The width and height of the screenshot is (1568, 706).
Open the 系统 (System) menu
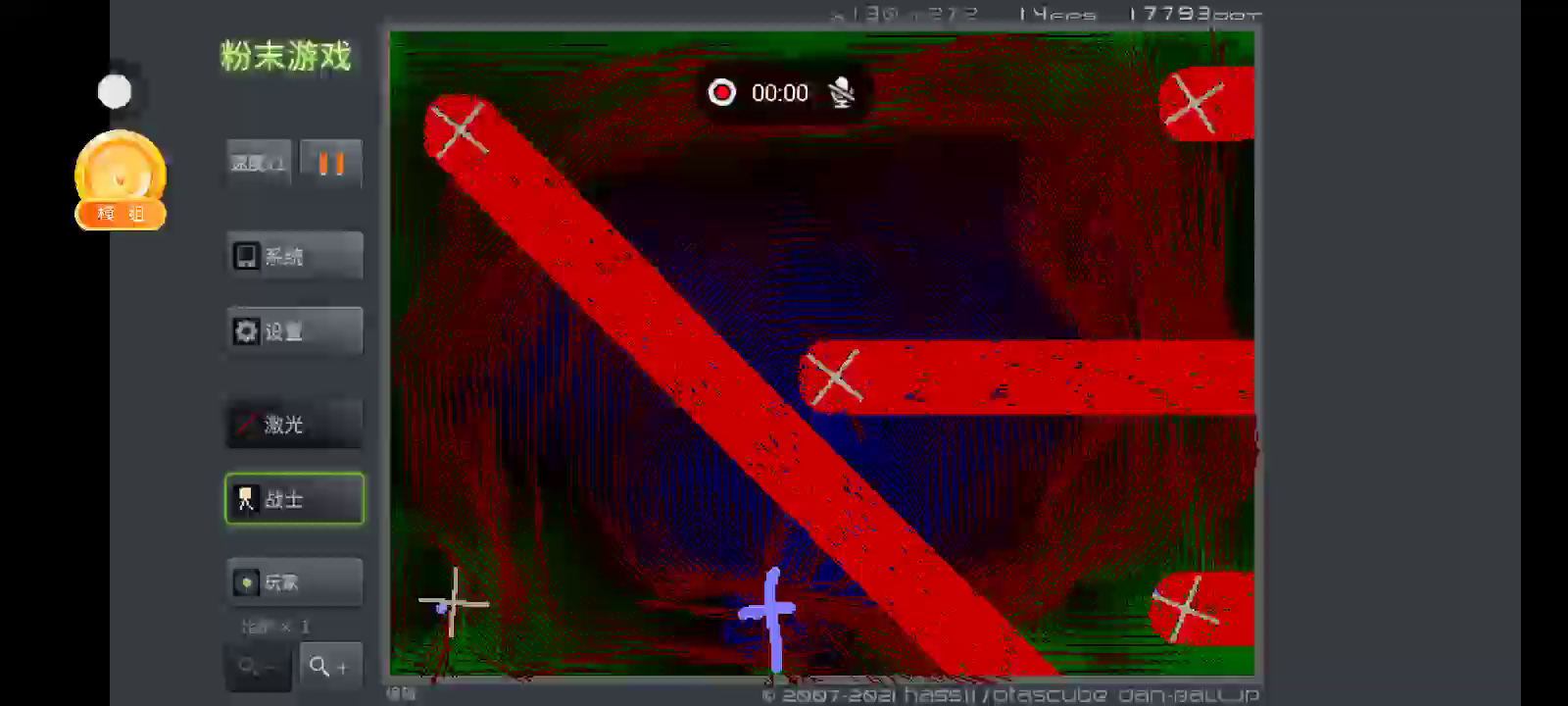295,256
